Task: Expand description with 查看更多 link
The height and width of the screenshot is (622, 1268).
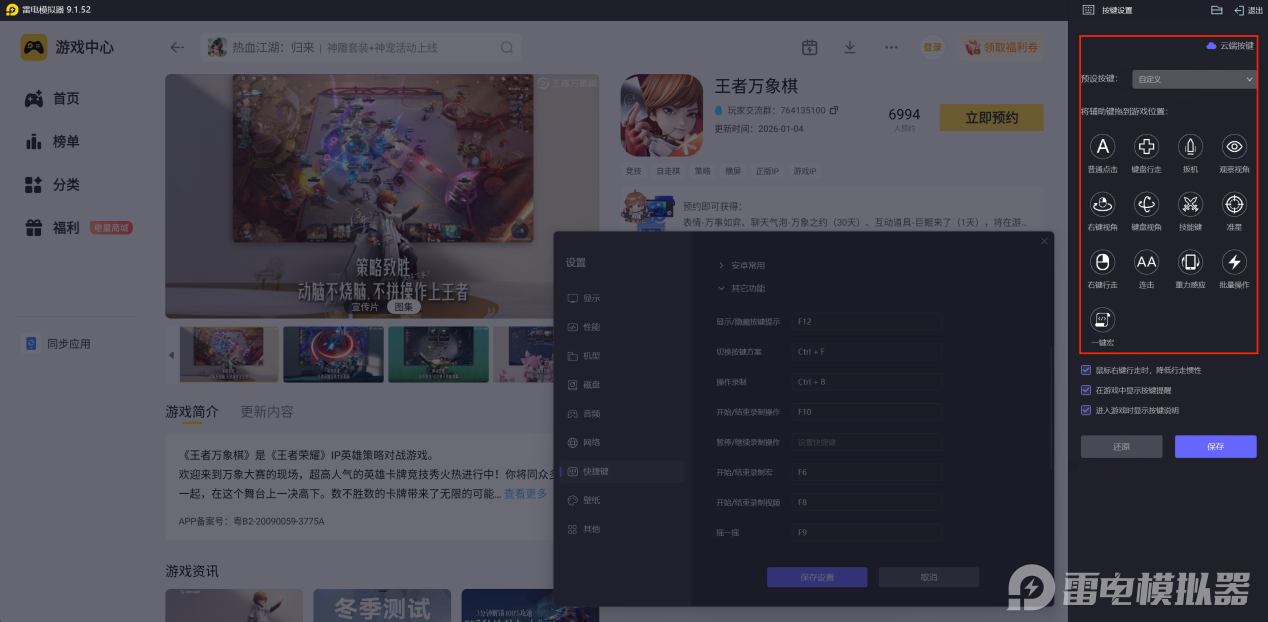Action: point(526,494)
